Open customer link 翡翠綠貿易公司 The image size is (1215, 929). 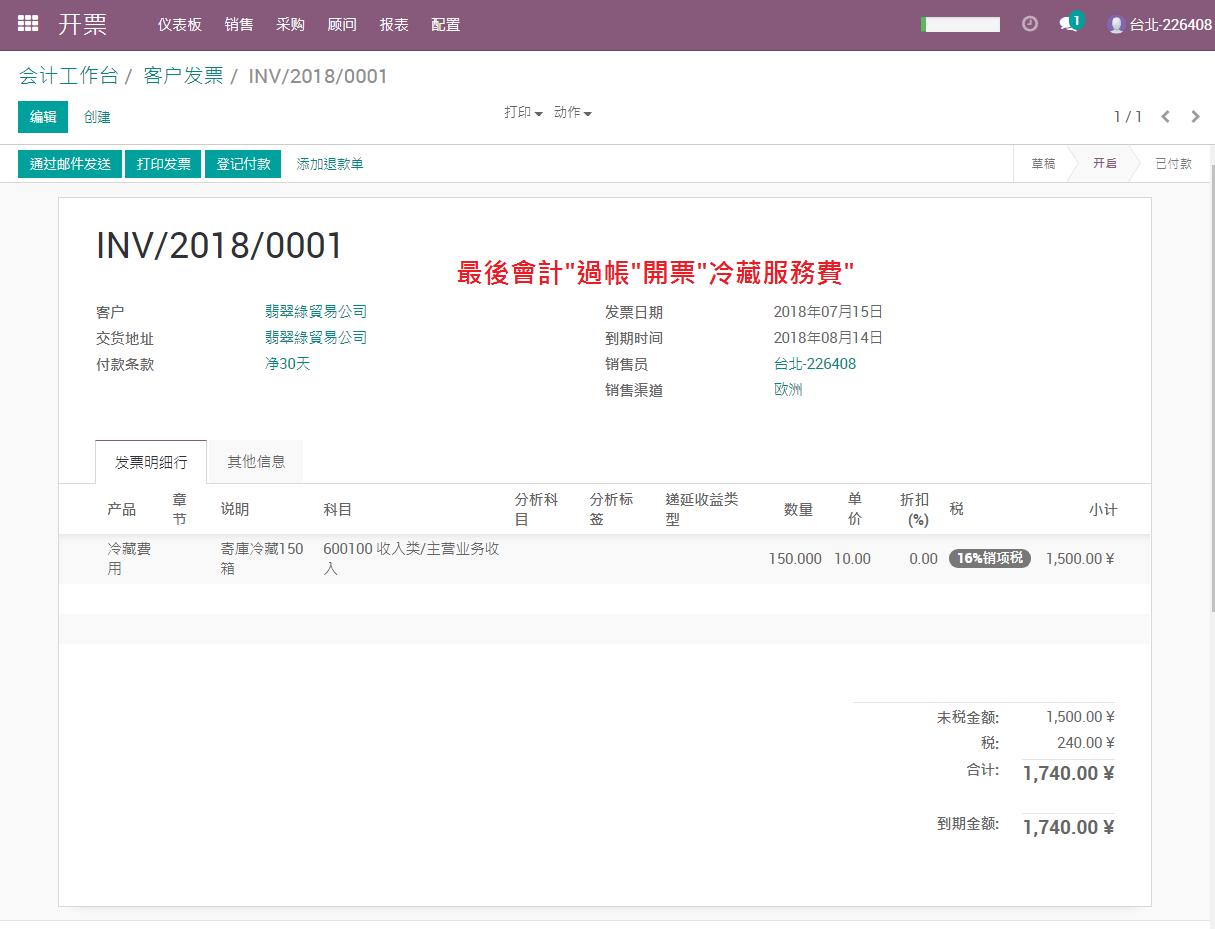[x=316, y=312]
